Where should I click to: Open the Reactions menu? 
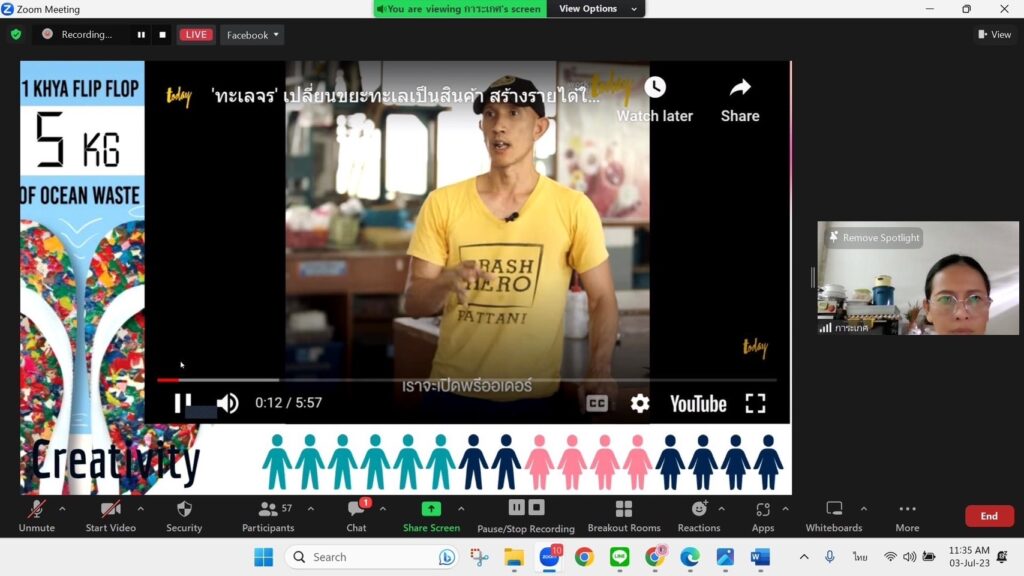698,510
